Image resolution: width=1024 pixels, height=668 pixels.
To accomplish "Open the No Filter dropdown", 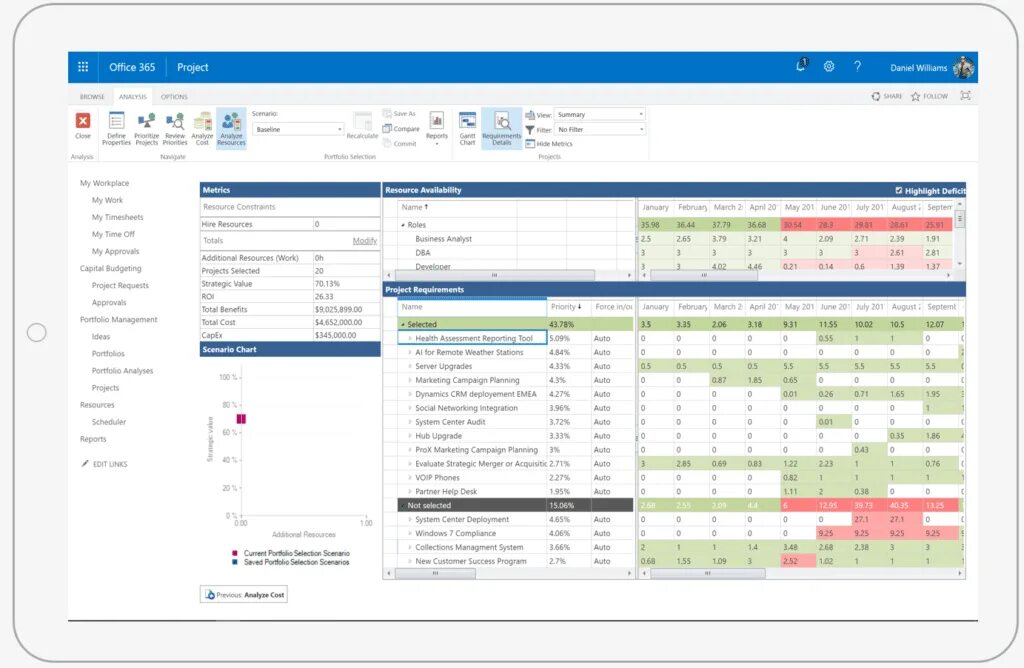I will click(x=600, y=129).
